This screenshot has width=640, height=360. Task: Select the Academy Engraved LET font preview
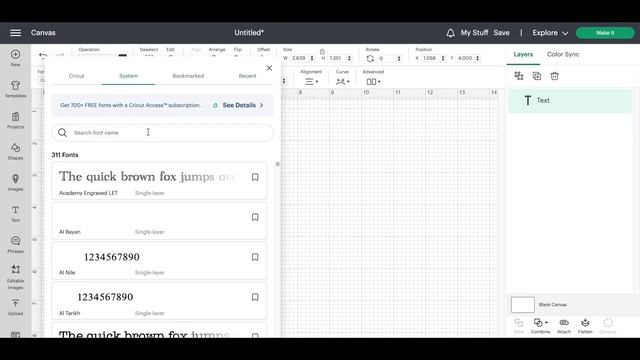tap(147, 177)
